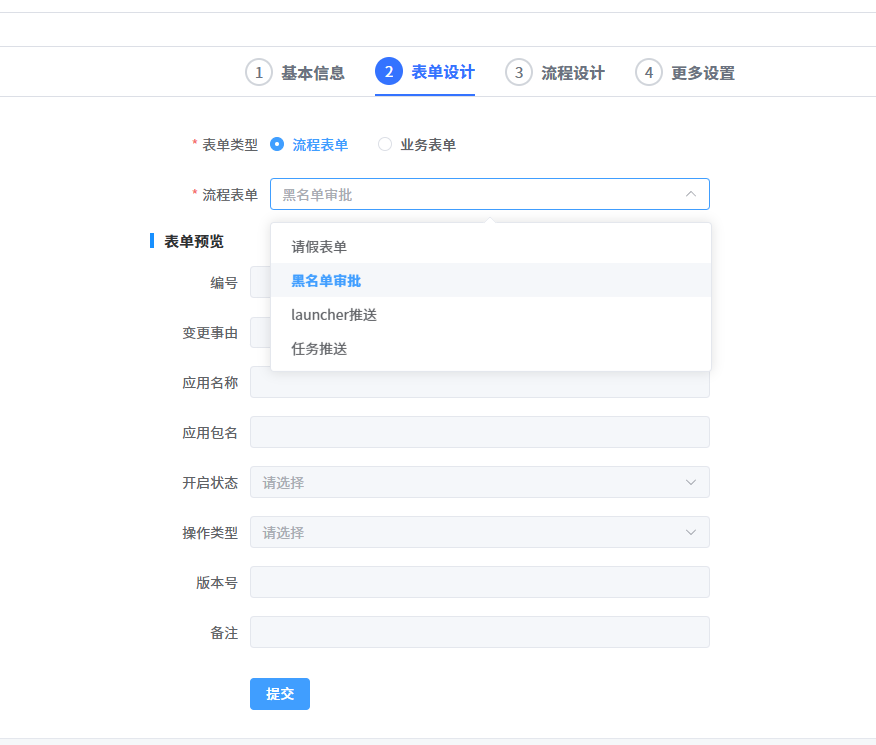This screenshot has height=745, width=876.
Task: Click the 版本号 input field
Action: pyautogui.click(x=480, y=582)
